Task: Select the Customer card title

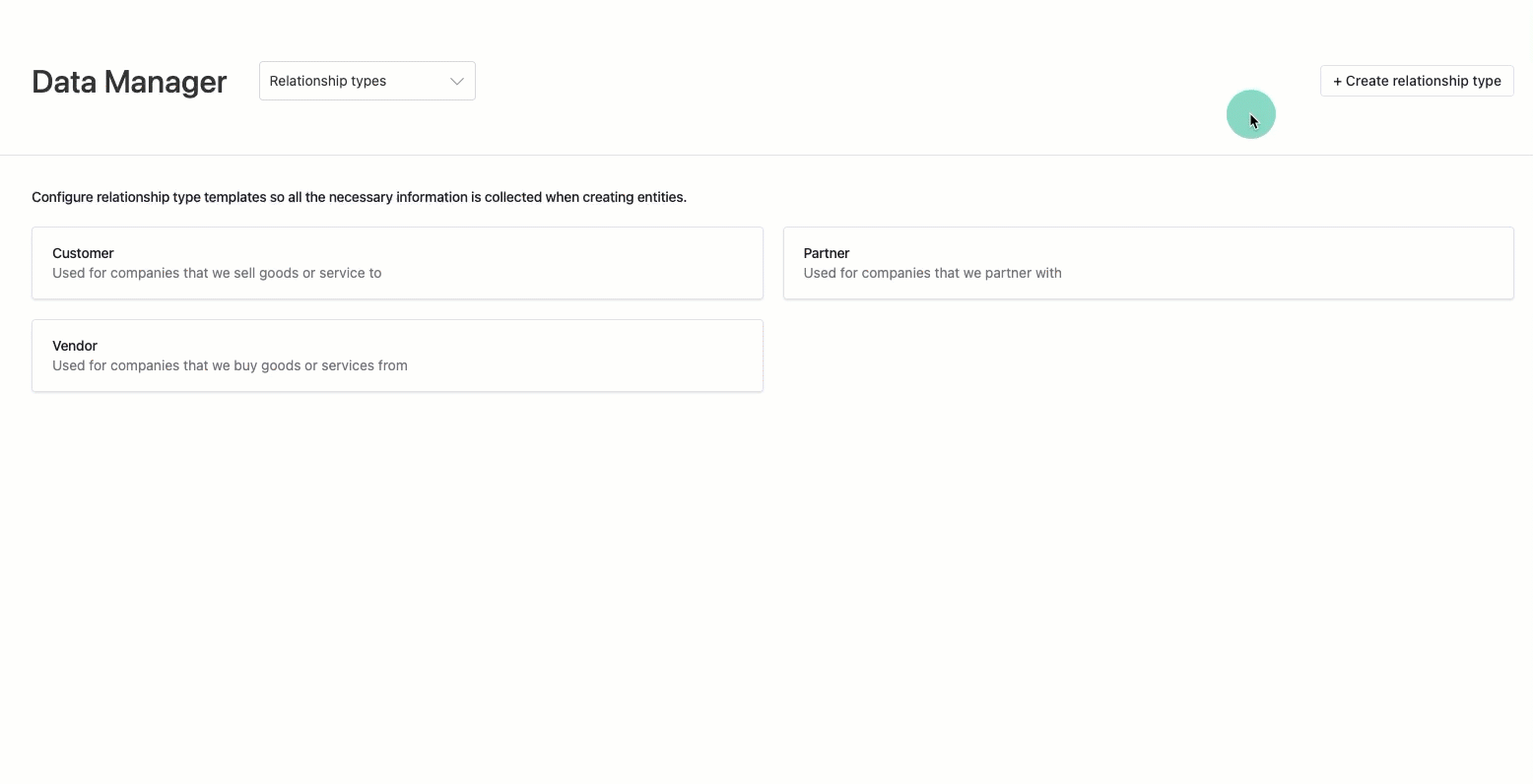Action: [83, 253]
